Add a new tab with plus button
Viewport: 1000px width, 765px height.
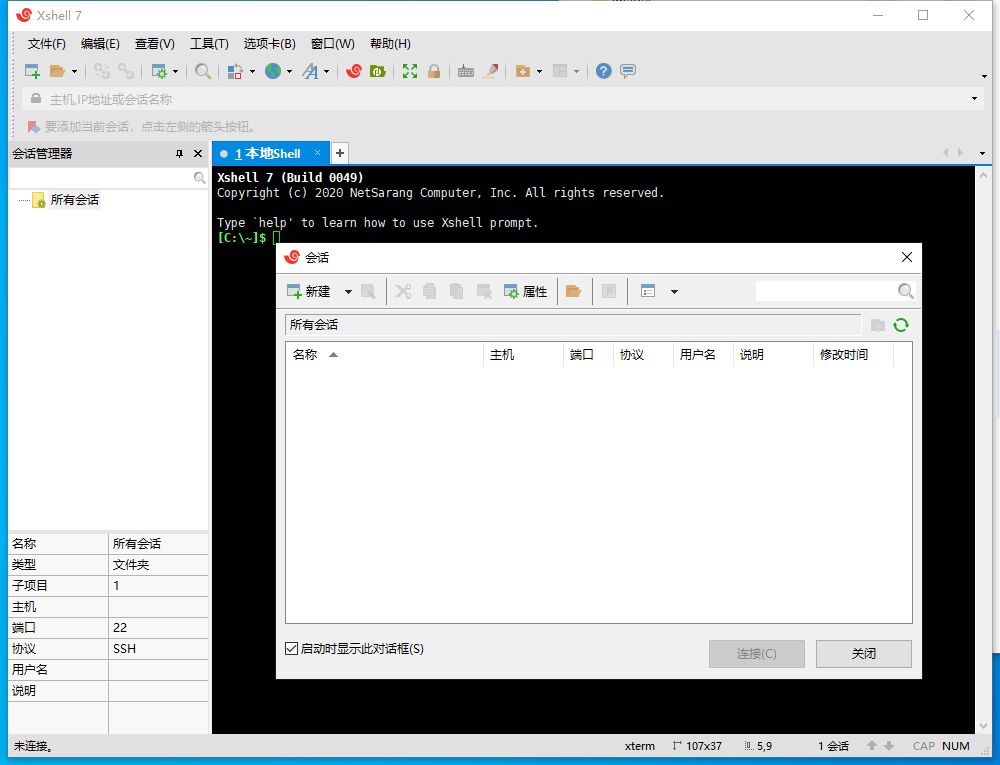click(x=340, y=153)
